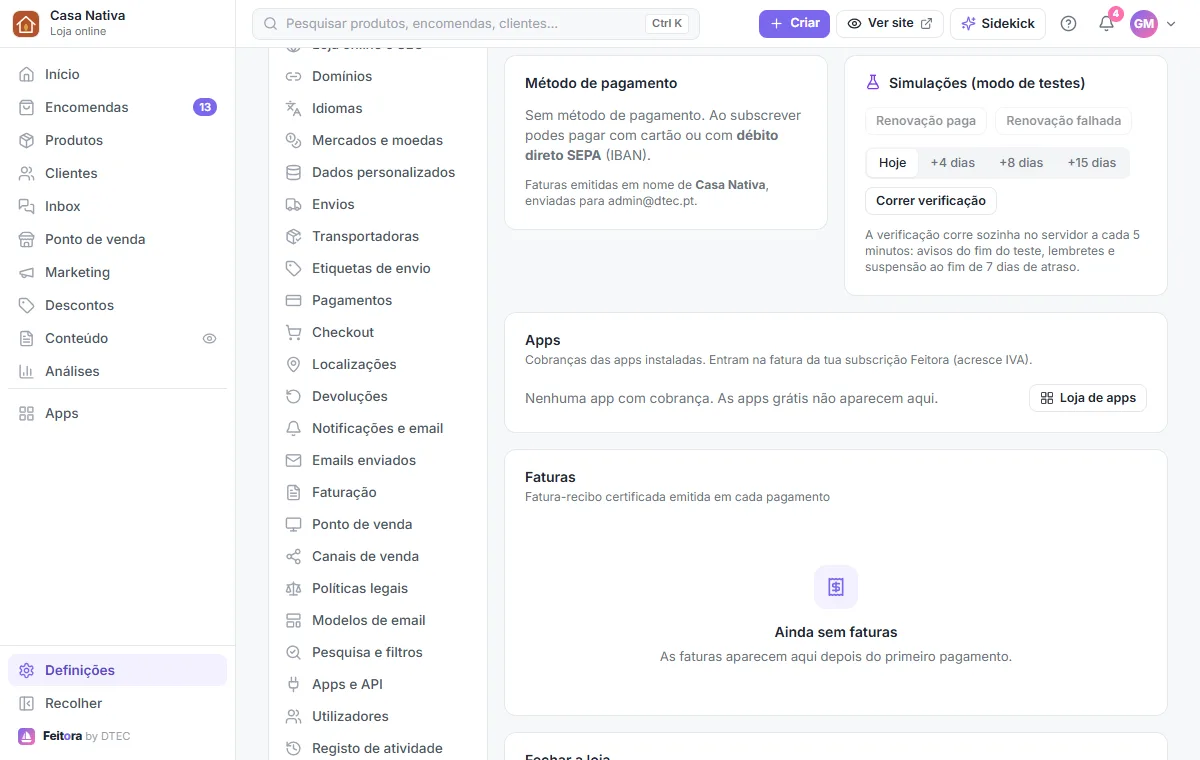Click the help question mark icon
The width and height of the screenshot is (1200, 760).
(1068, 23)
